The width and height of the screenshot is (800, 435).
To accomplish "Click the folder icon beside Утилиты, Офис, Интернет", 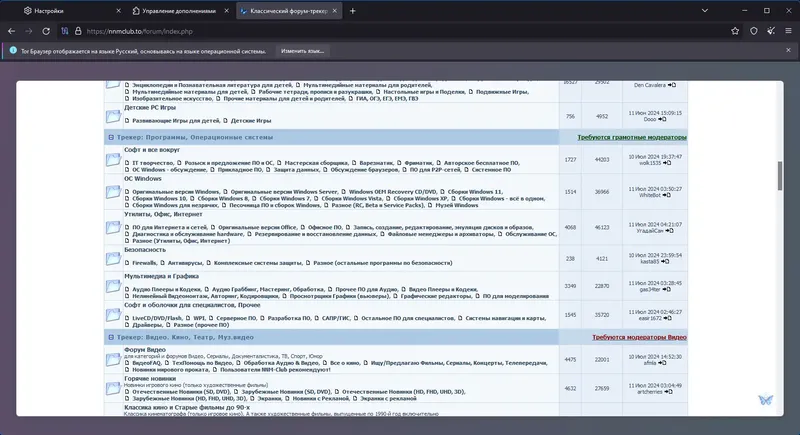I will (113, 227).
